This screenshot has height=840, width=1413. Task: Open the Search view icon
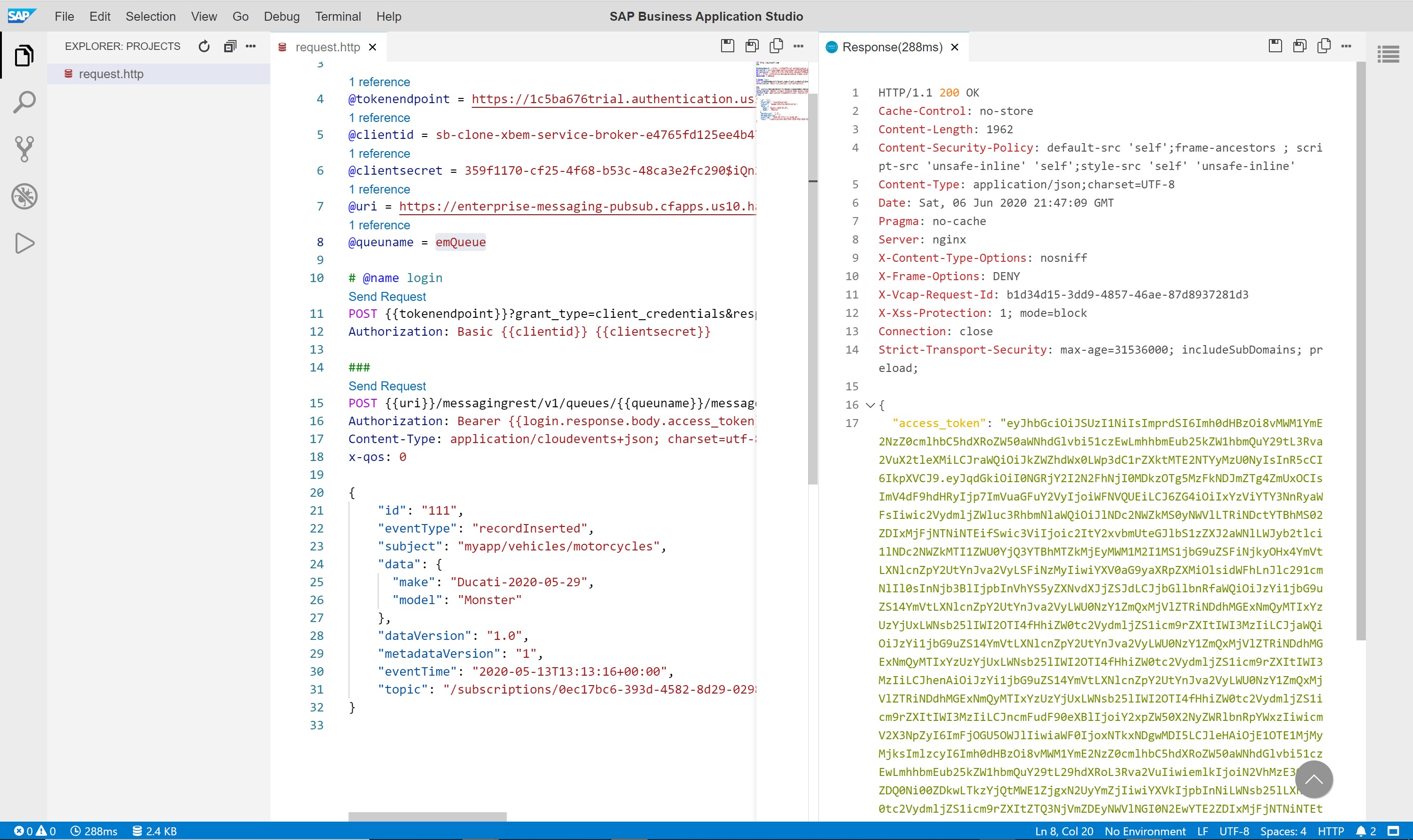24,103
